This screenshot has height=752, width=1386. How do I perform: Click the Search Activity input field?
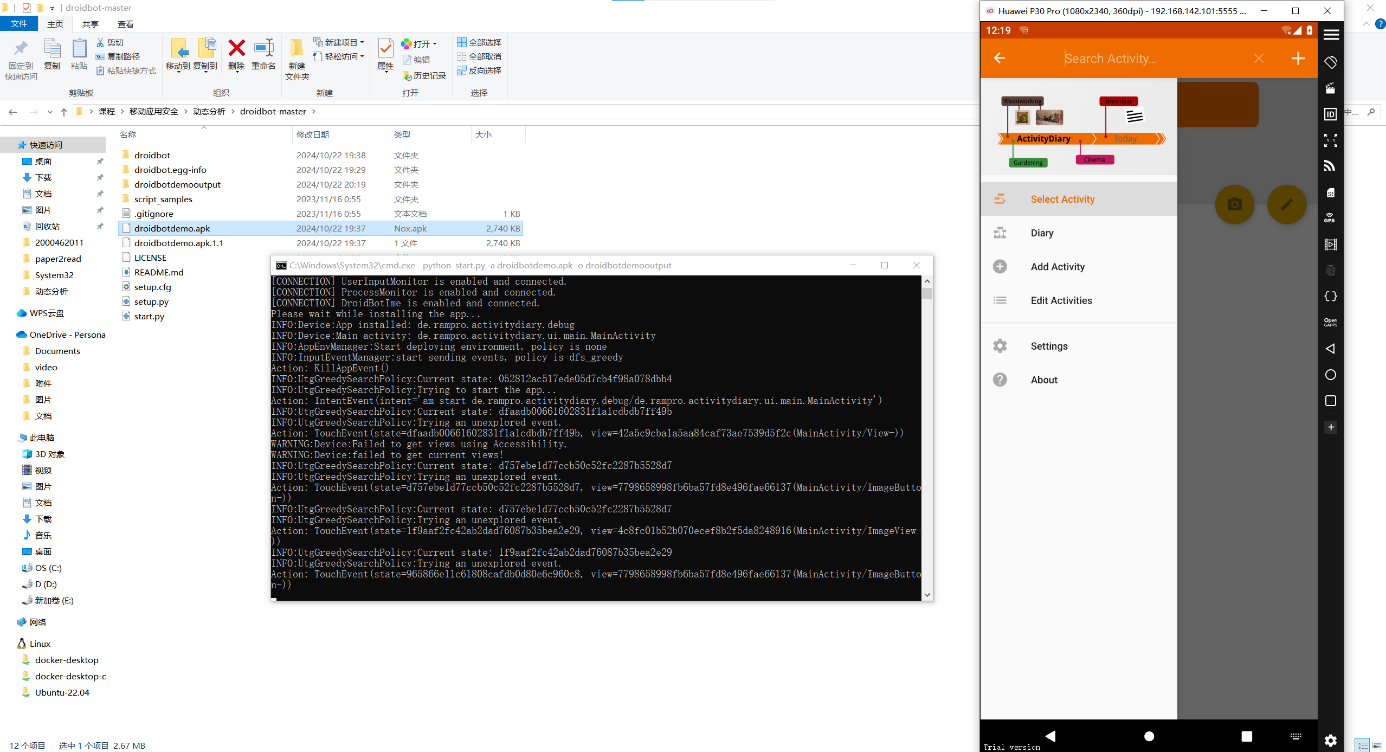(1150, 59)
